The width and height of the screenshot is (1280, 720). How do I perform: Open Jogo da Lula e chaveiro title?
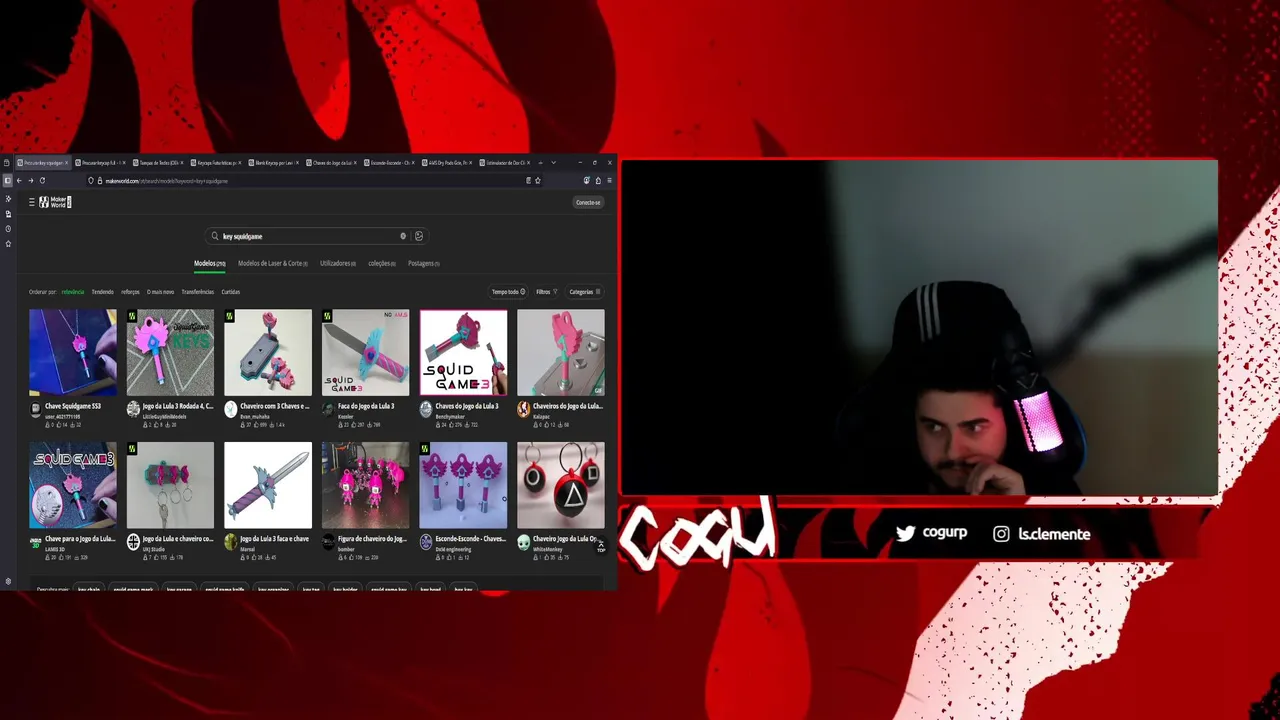(x=178, y=539)
